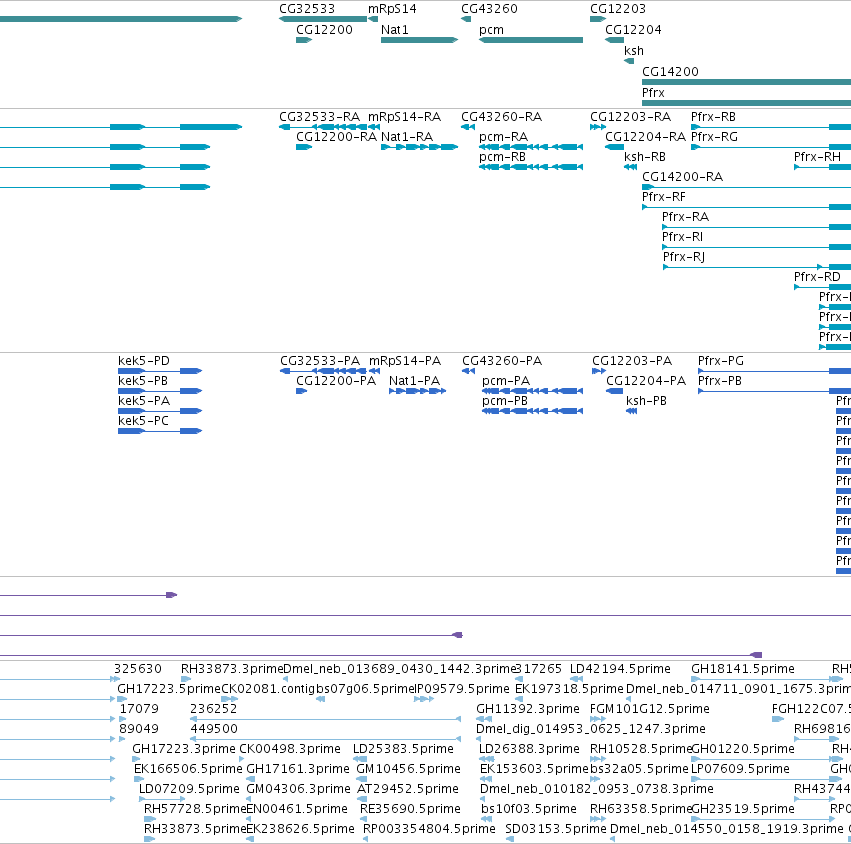Select EST FGM101G12.5prime

click(650, 709)
